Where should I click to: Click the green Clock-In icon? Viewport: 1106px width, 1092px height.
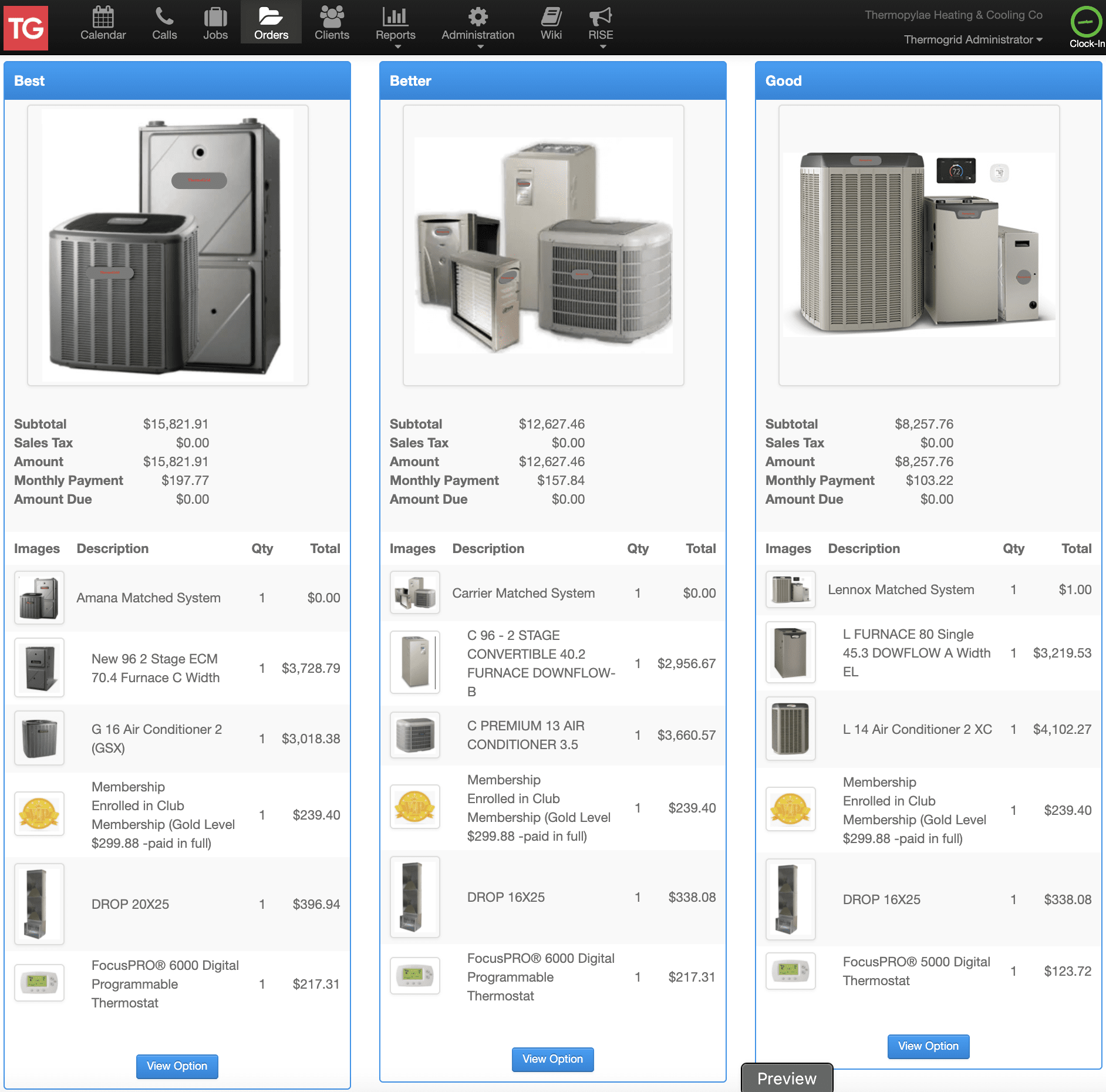1084,22
